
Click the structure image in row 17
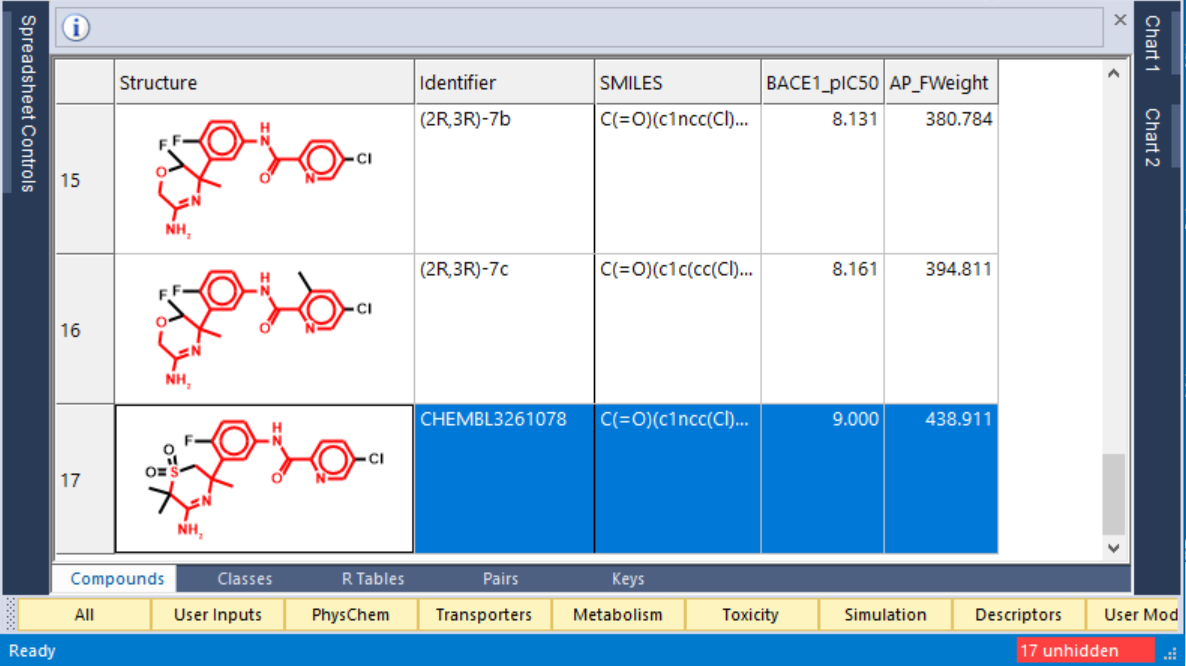coord(264,479)
